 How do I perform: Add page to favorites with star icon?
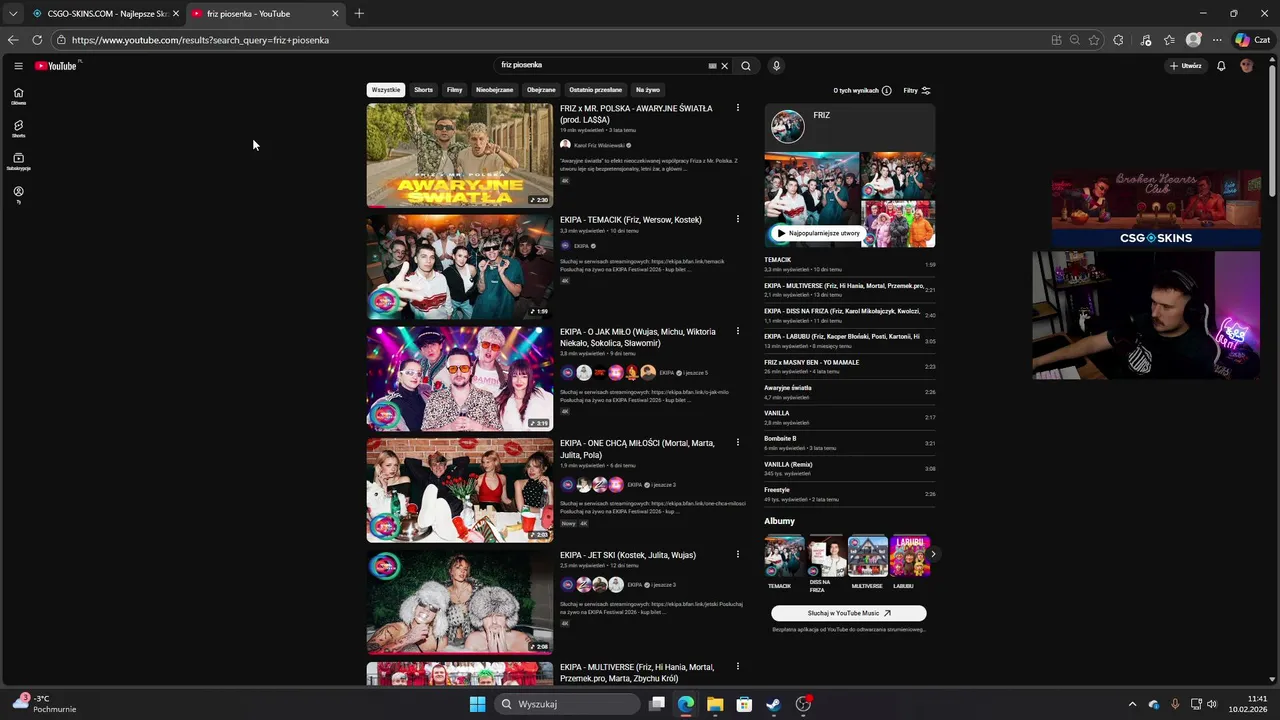(x=1094, y=40)
